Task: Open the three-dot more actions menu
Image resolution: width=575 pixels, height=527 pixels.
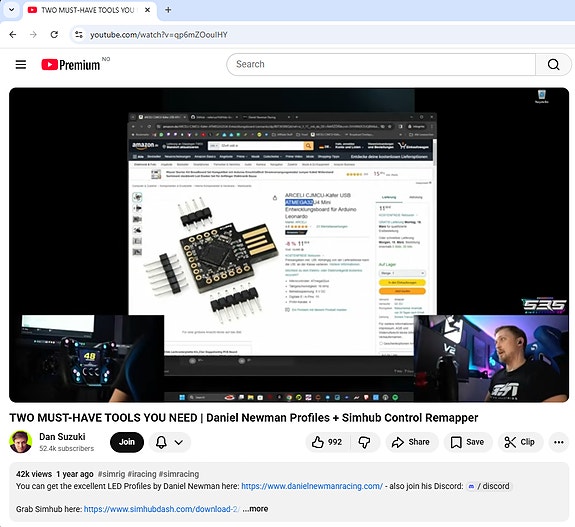Action: click(x=558, y=442)
